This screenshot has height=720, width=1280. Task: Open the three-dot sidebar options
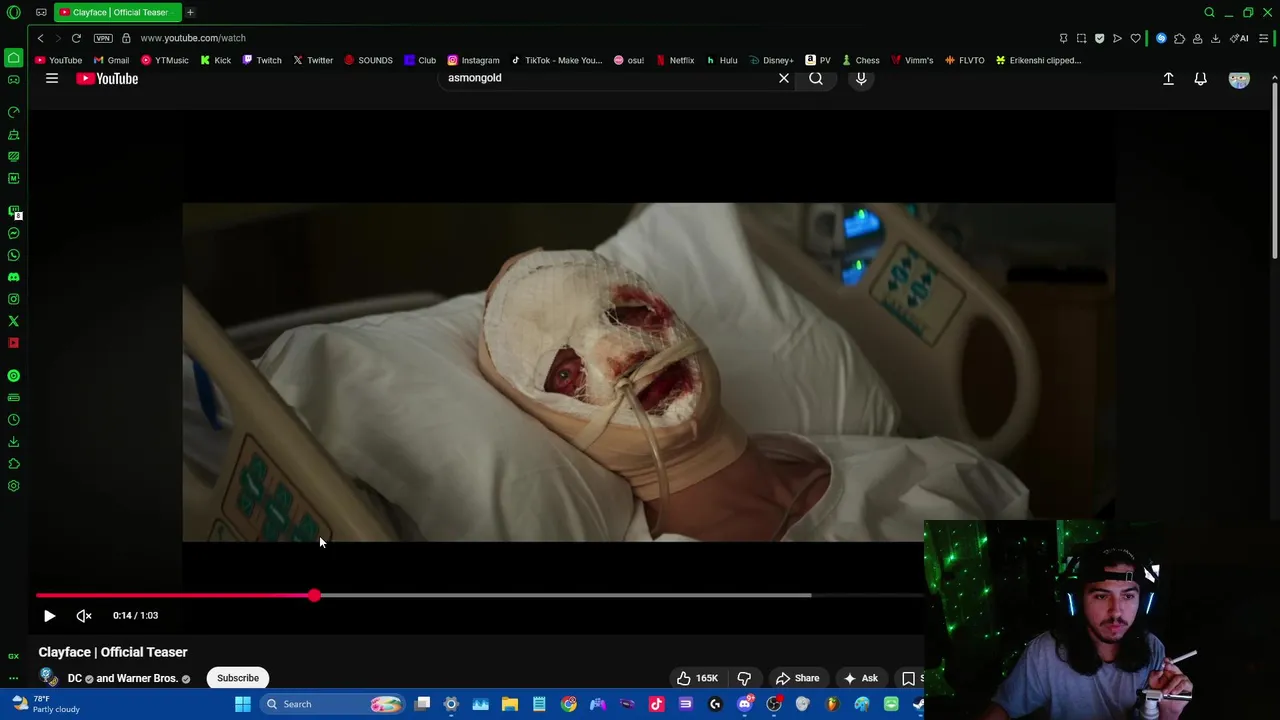[14, 678]
